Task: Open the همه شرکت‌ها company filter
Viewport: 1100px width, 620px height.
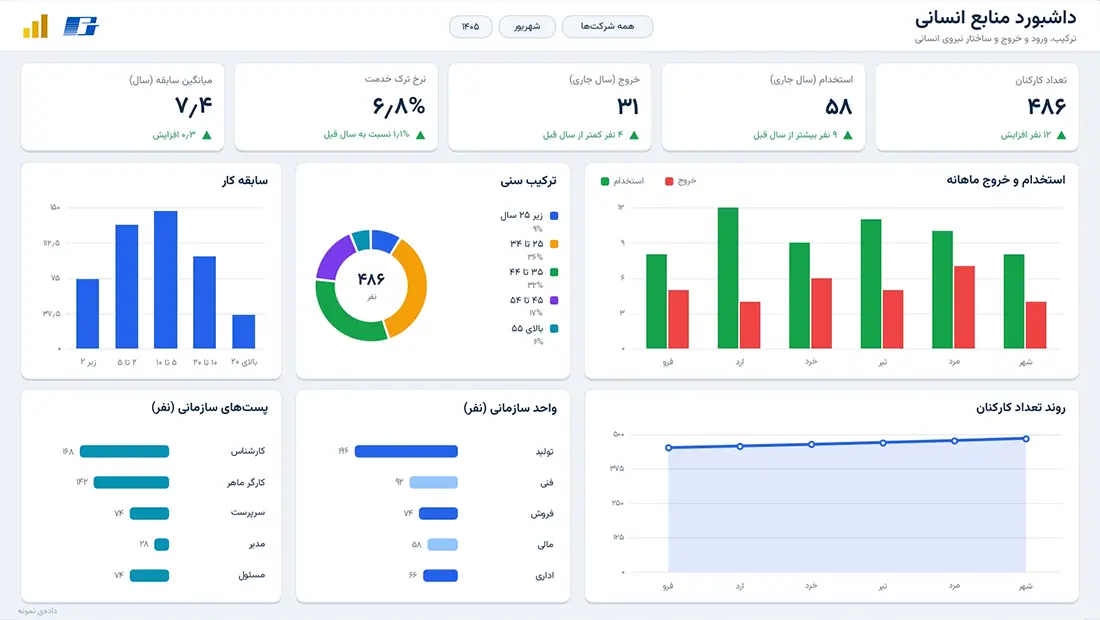Action: click(x=608, y=27)
